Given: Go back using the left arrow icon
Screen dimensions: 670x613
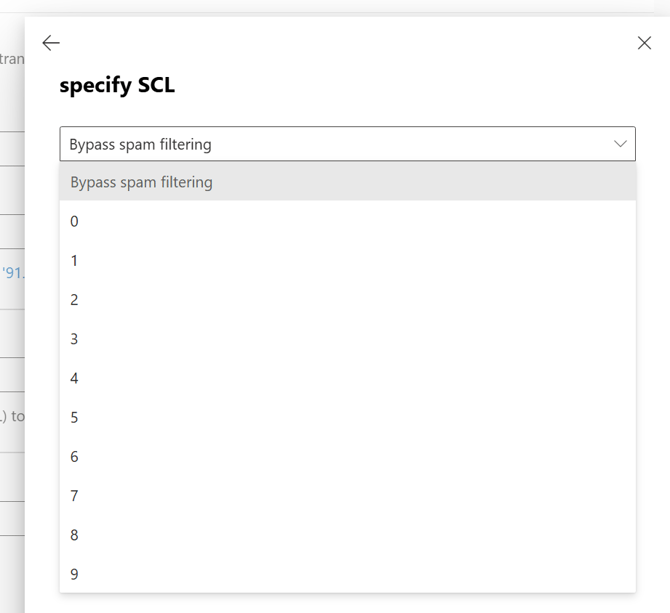Looking at the screenshot, I should click(x=51, y=43).
